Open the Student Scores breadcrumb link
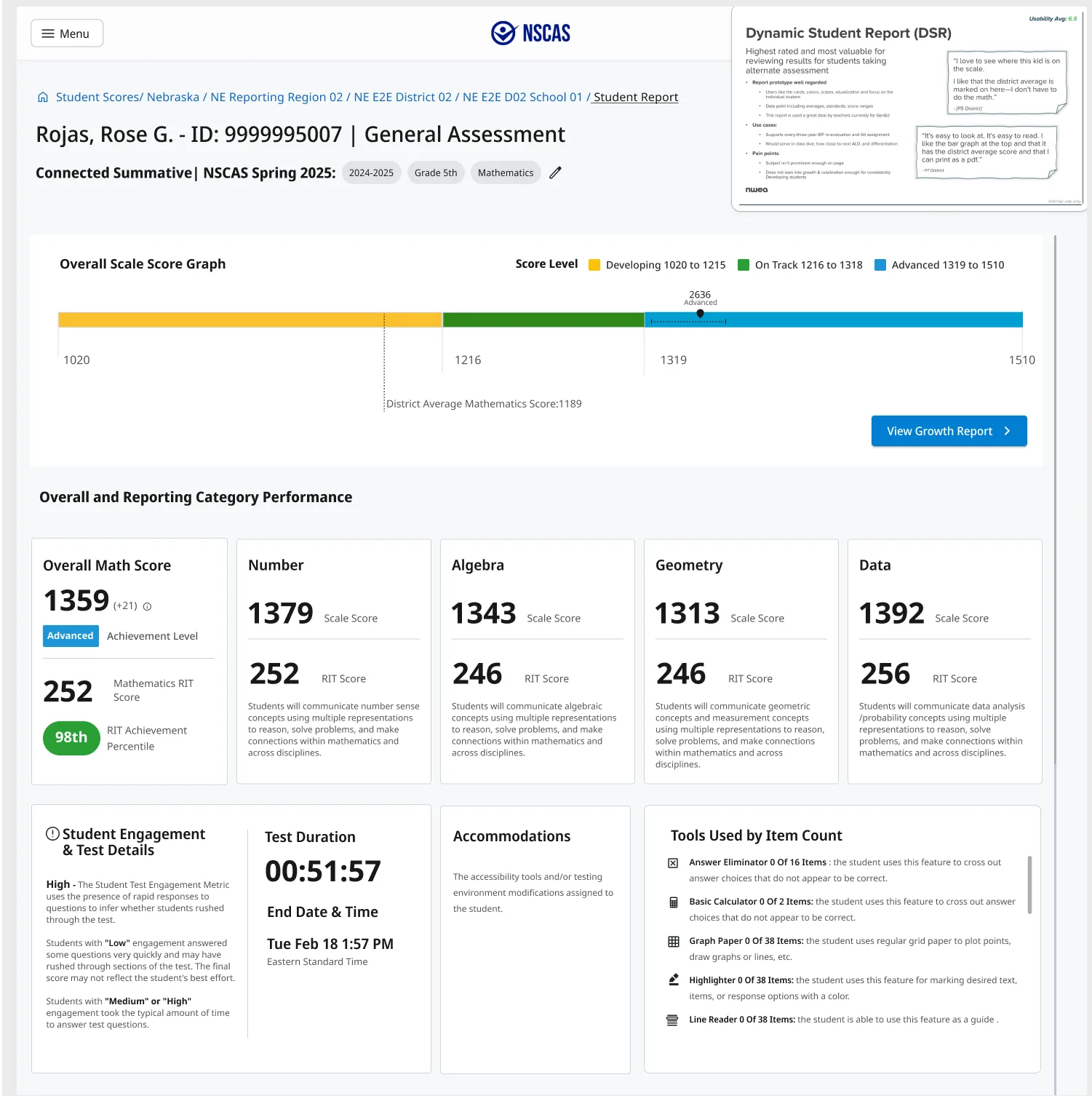The height and width of the screenshot is (1096, 1092). click(98, 98)
